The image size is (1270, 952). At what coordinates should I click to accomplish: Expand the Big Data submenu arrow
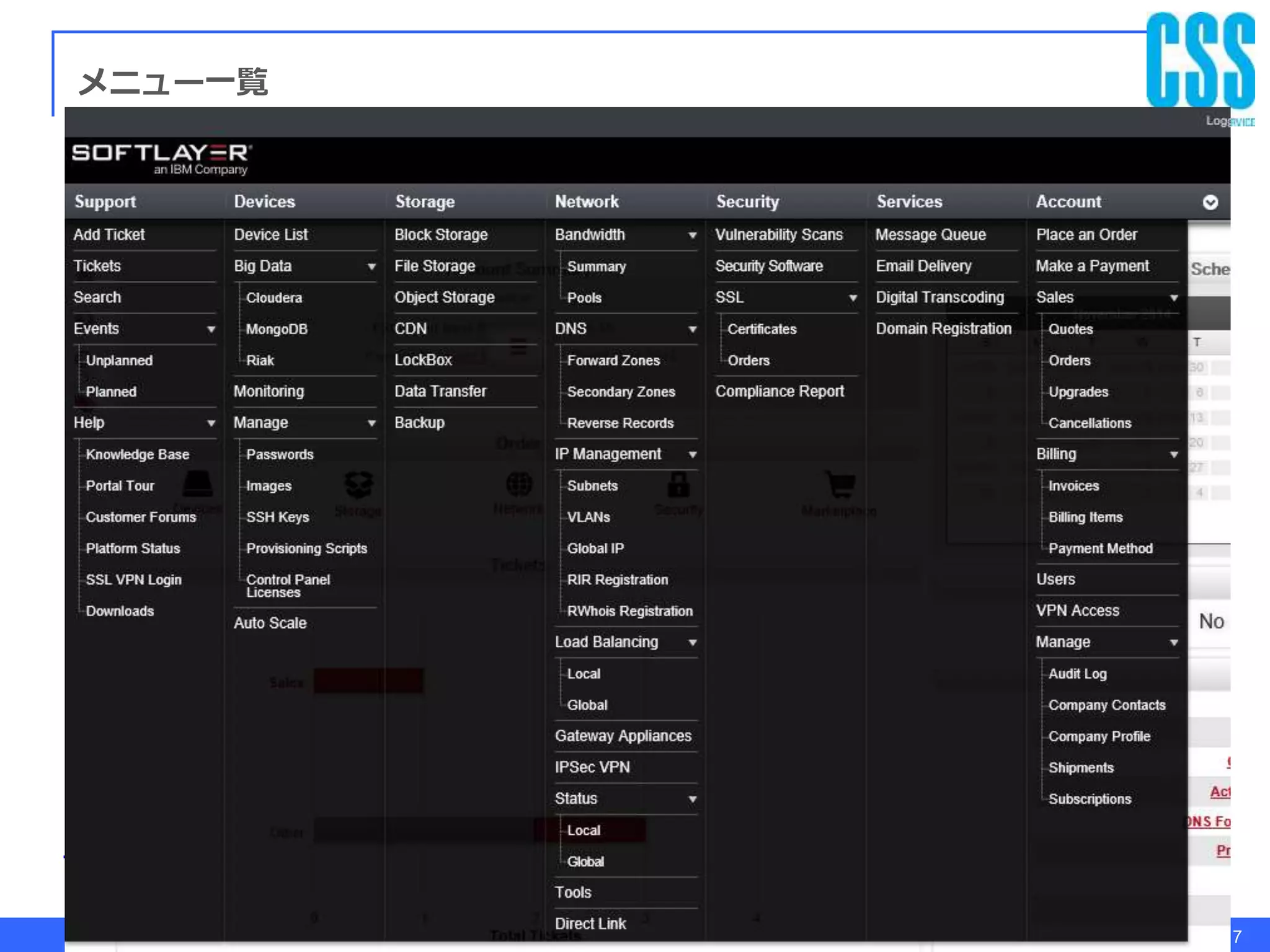pyautogui.click(x=371, y=267)
